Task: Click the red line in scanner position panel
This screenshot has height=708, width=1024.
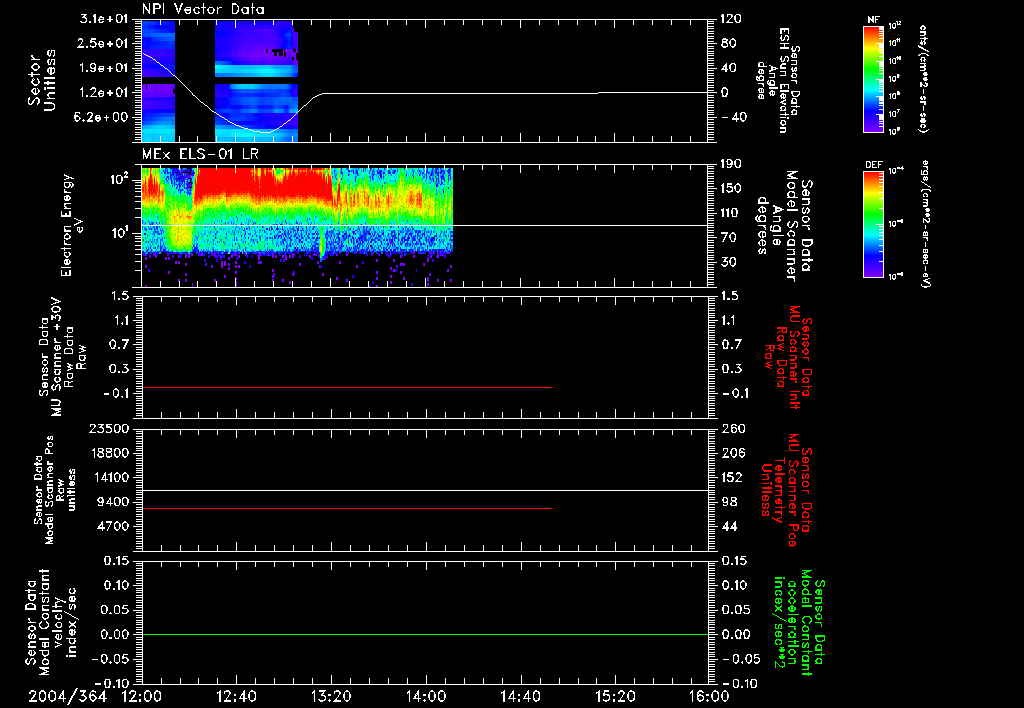Action: pyautogui.click(x=347, y=508)
